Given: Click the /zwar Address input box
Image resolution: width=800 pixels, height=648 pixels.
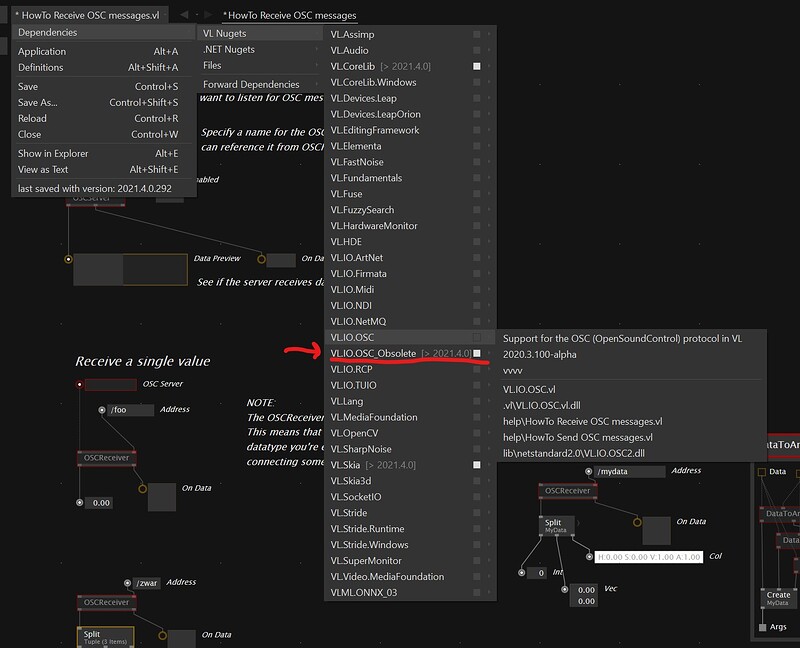Looking at the screenshot, I should pyautogui.click(x=146, y=583).
